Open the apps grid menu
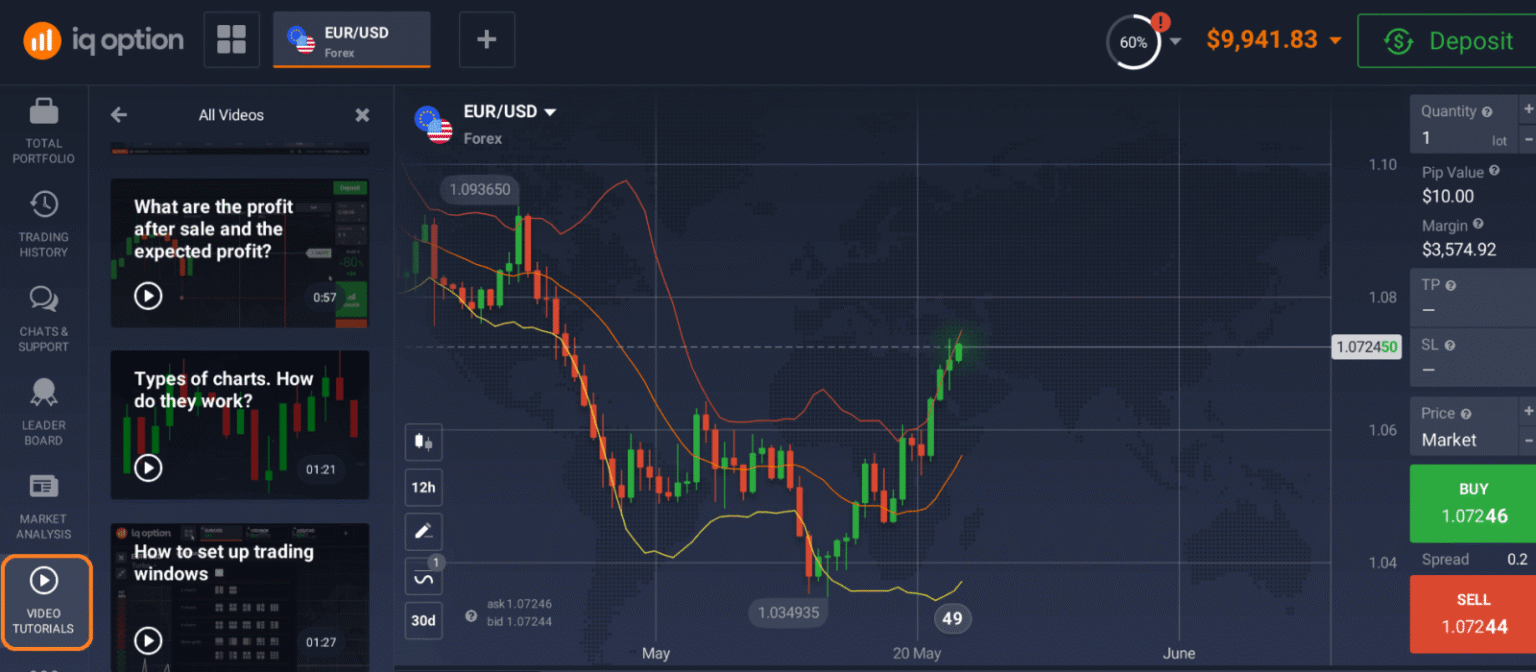 coord(231,39)
